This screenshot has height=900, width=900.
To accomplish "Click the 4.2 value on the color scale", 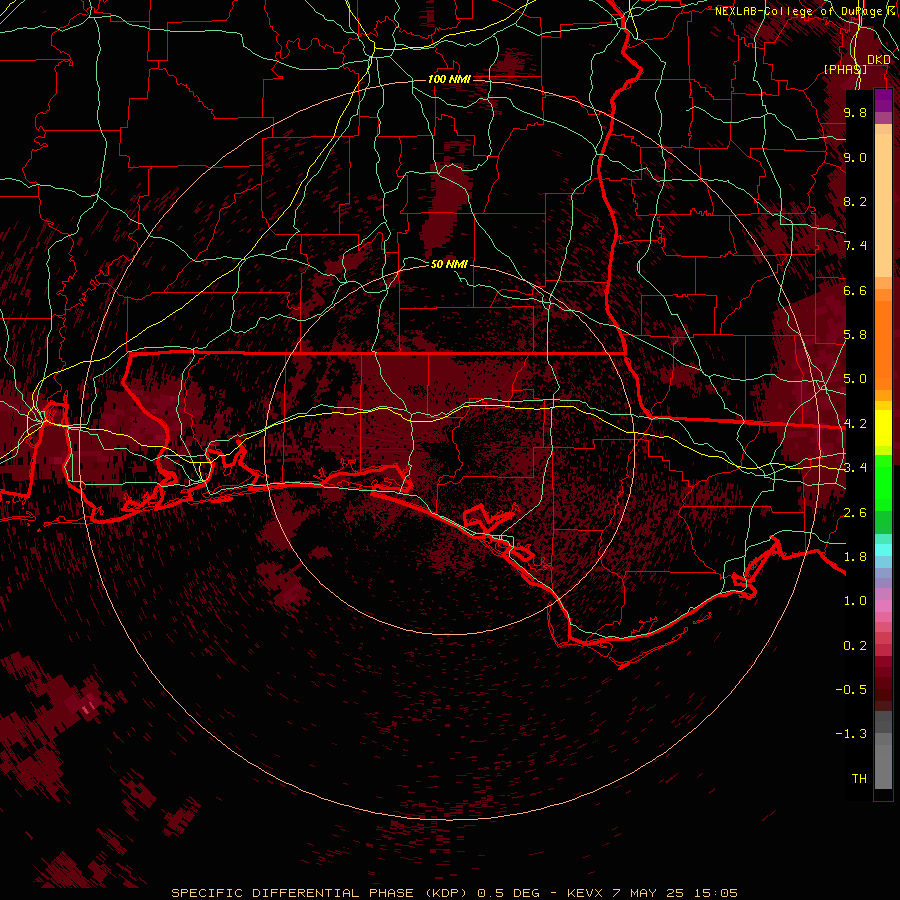I will [855, 424].
